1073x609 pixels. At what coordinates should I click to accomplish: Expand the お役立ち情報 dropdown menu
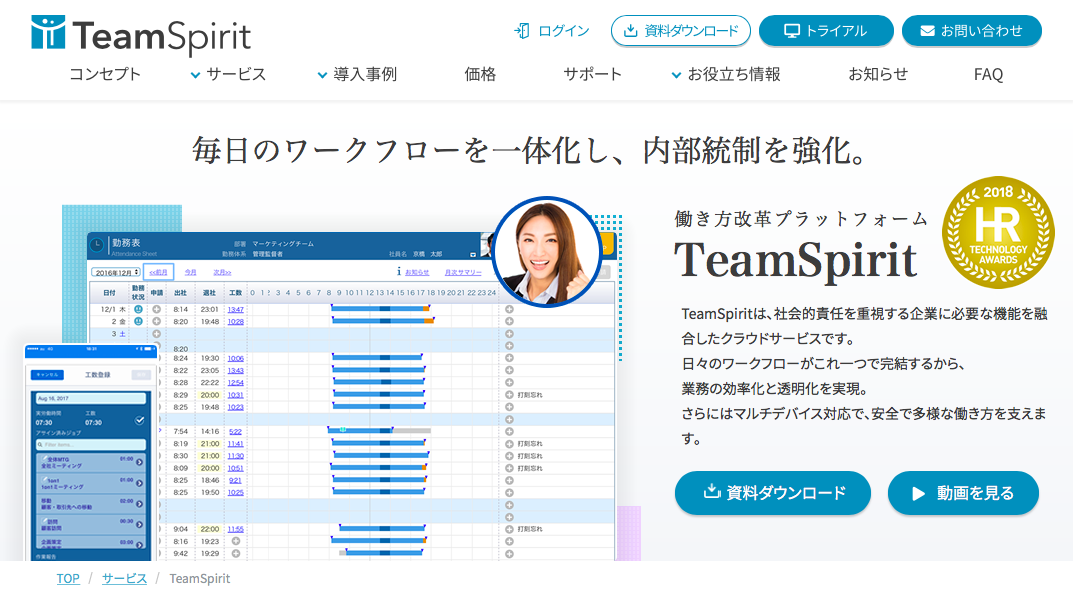726,74
